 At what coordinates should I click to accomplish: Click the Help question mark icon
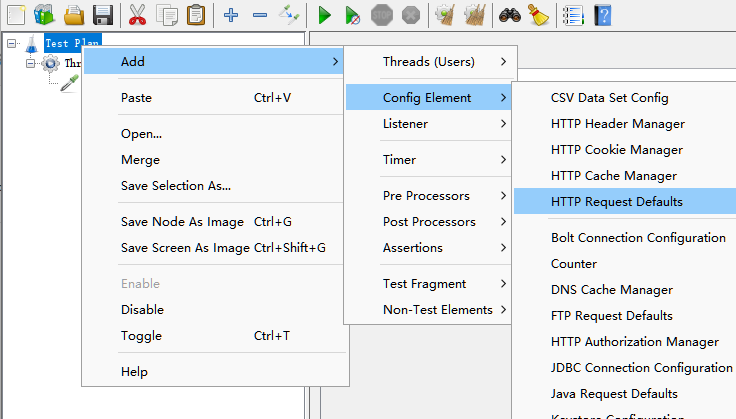[603, 15]
